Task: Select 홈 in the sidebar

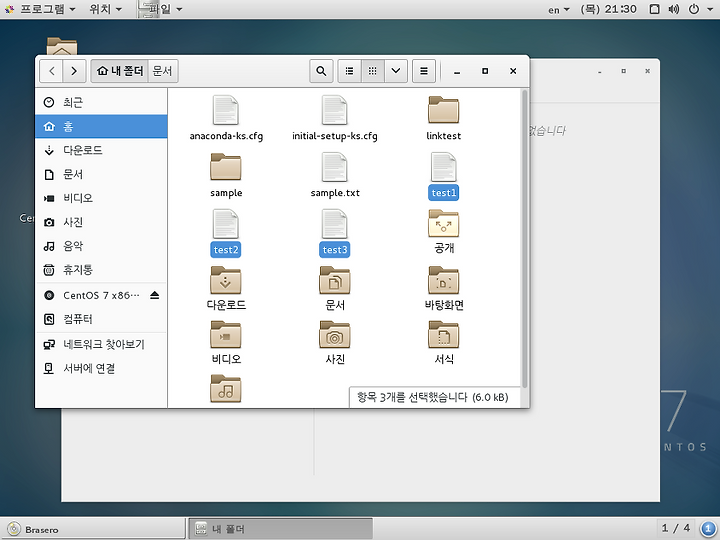Action: pos(101,126)
